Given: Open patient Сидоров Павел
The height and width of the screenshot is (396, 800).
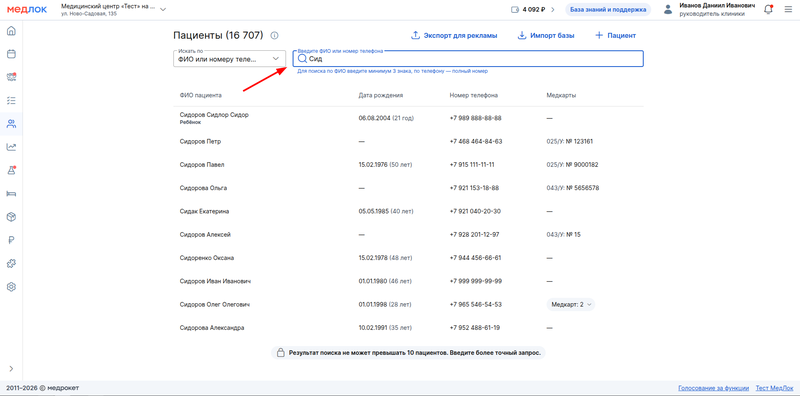Looking at the screenshot, I should click(202, 165).
